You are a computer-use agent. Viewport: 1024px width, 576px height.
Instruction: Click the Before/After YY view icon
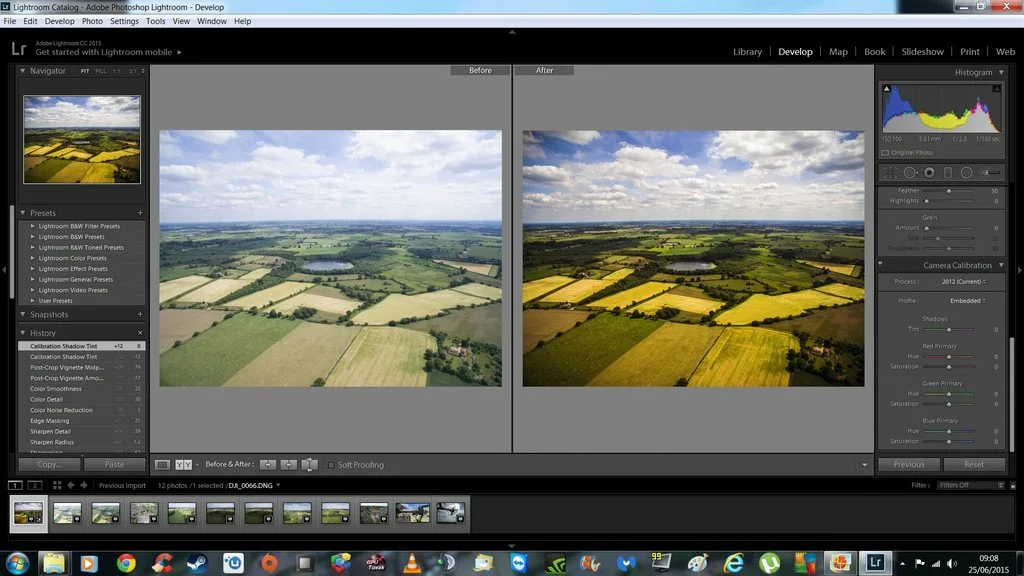[x=184, y=464]
